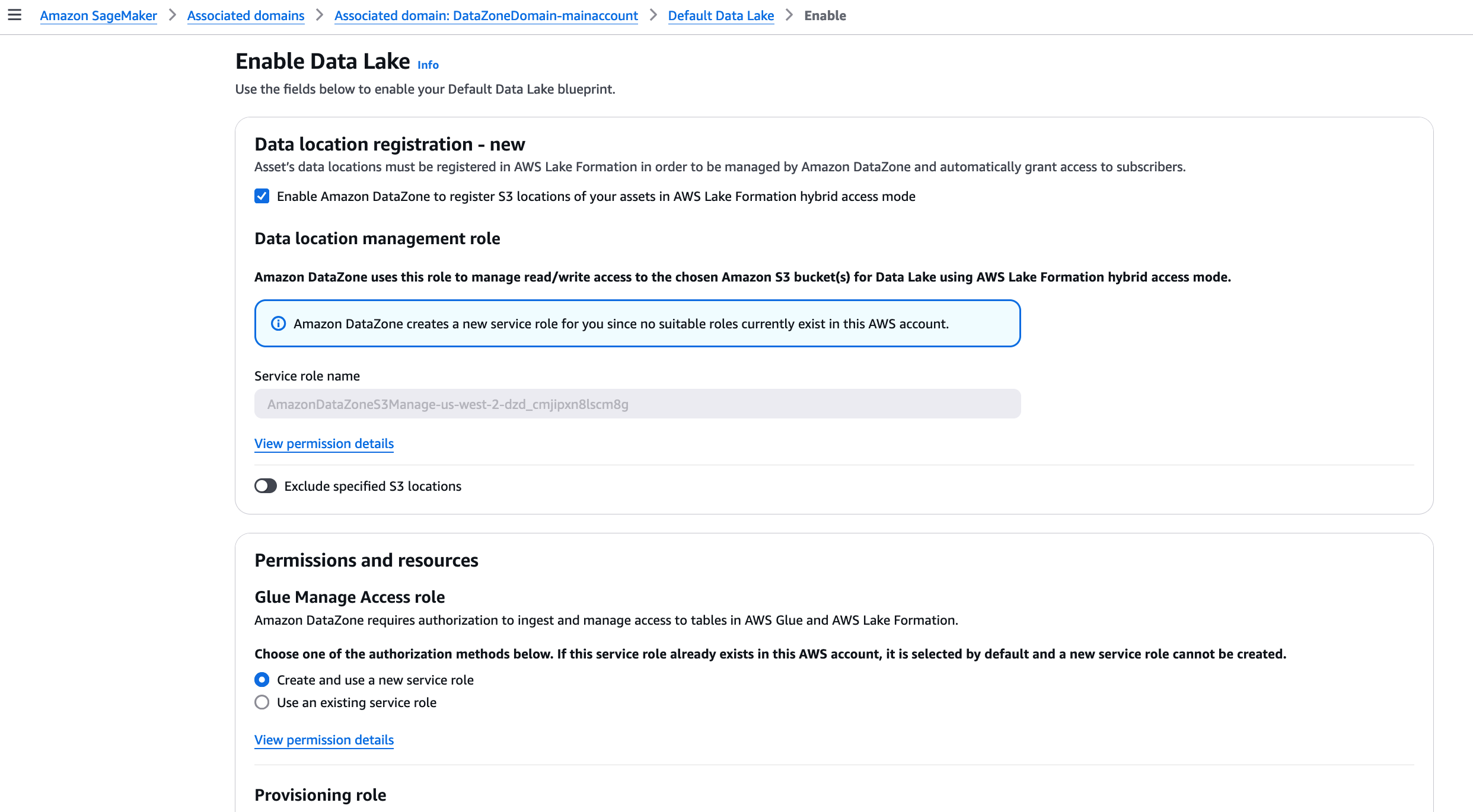Screen dimensions: 1473x812
Task: Click breadcrumb chevron after Associated domains
Action: coord(320,15)
